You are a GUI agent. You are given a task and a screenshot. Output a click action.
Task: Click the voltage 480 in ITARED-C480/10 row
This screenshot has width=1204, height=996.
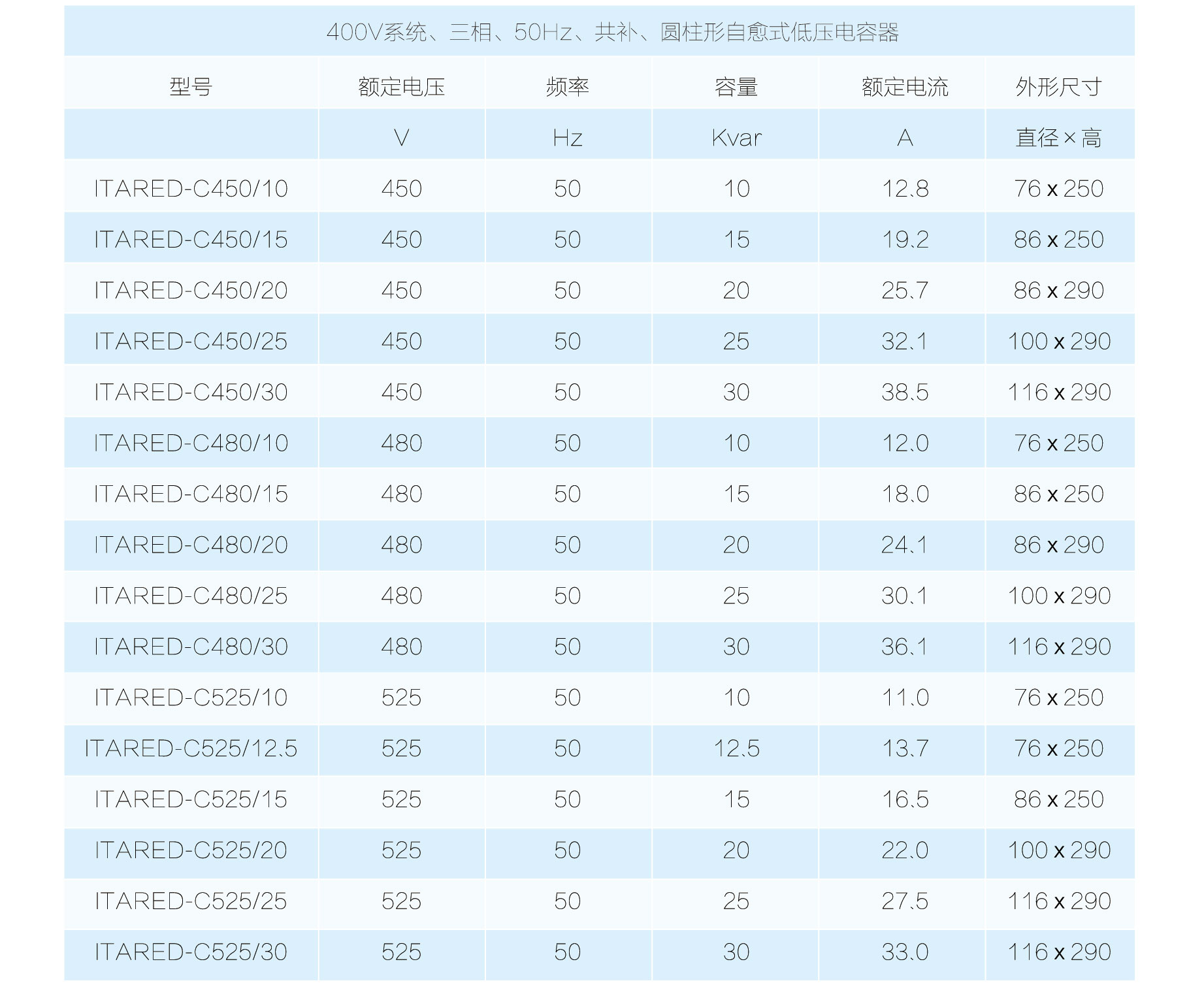click(x=401, y=443)
